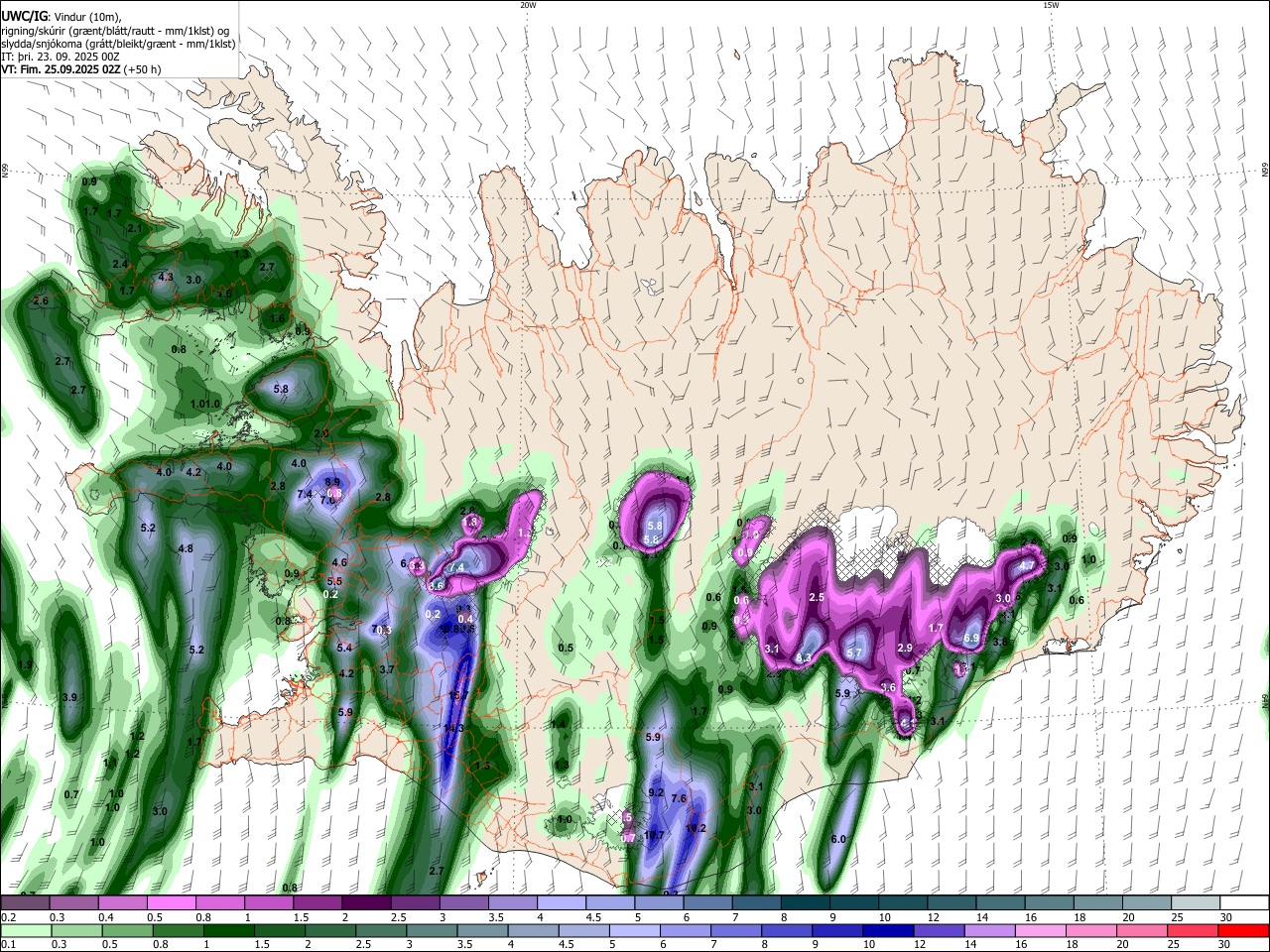Click the '6.0' value off the southeast coast
Screen dimensions: 1270x952
coord(838,839)
